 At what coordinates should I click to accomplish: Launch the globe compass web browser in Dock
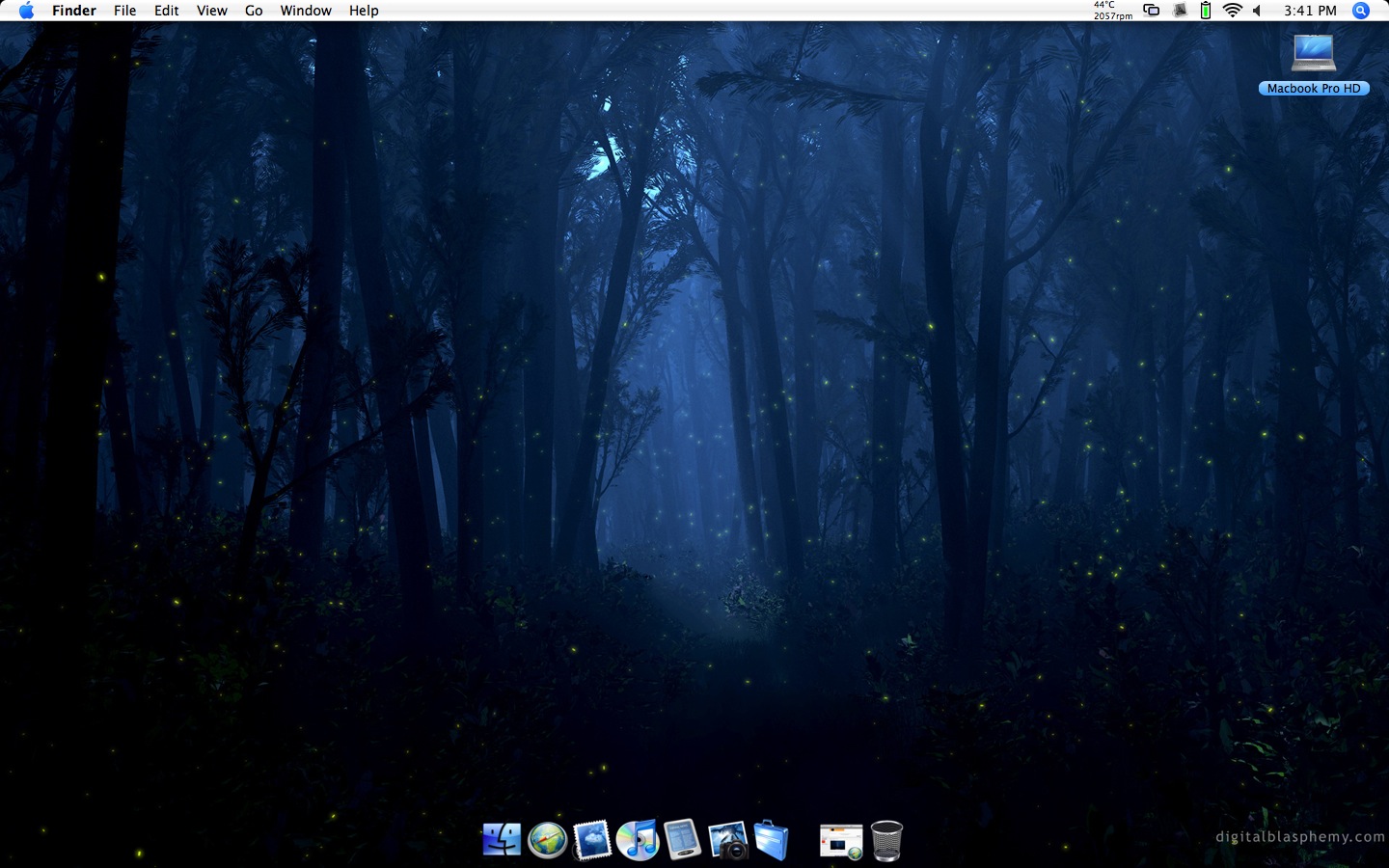547,841
